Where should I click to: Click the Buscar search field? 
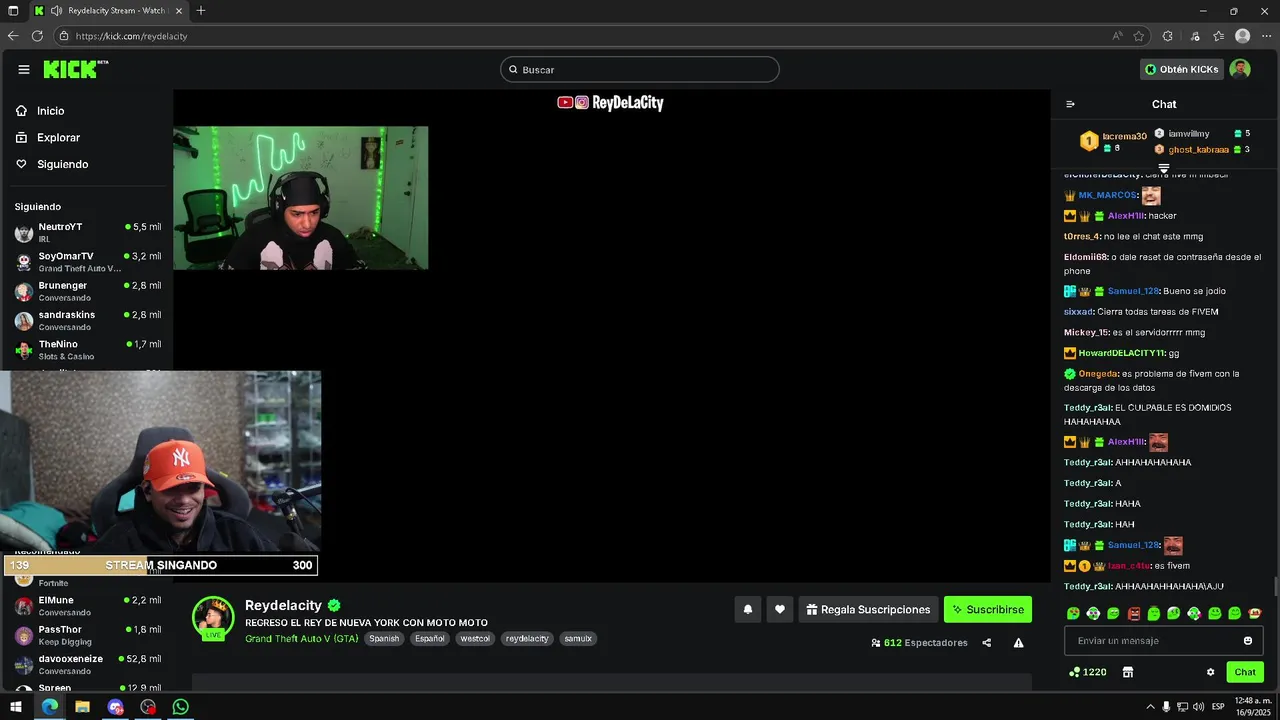640,69
